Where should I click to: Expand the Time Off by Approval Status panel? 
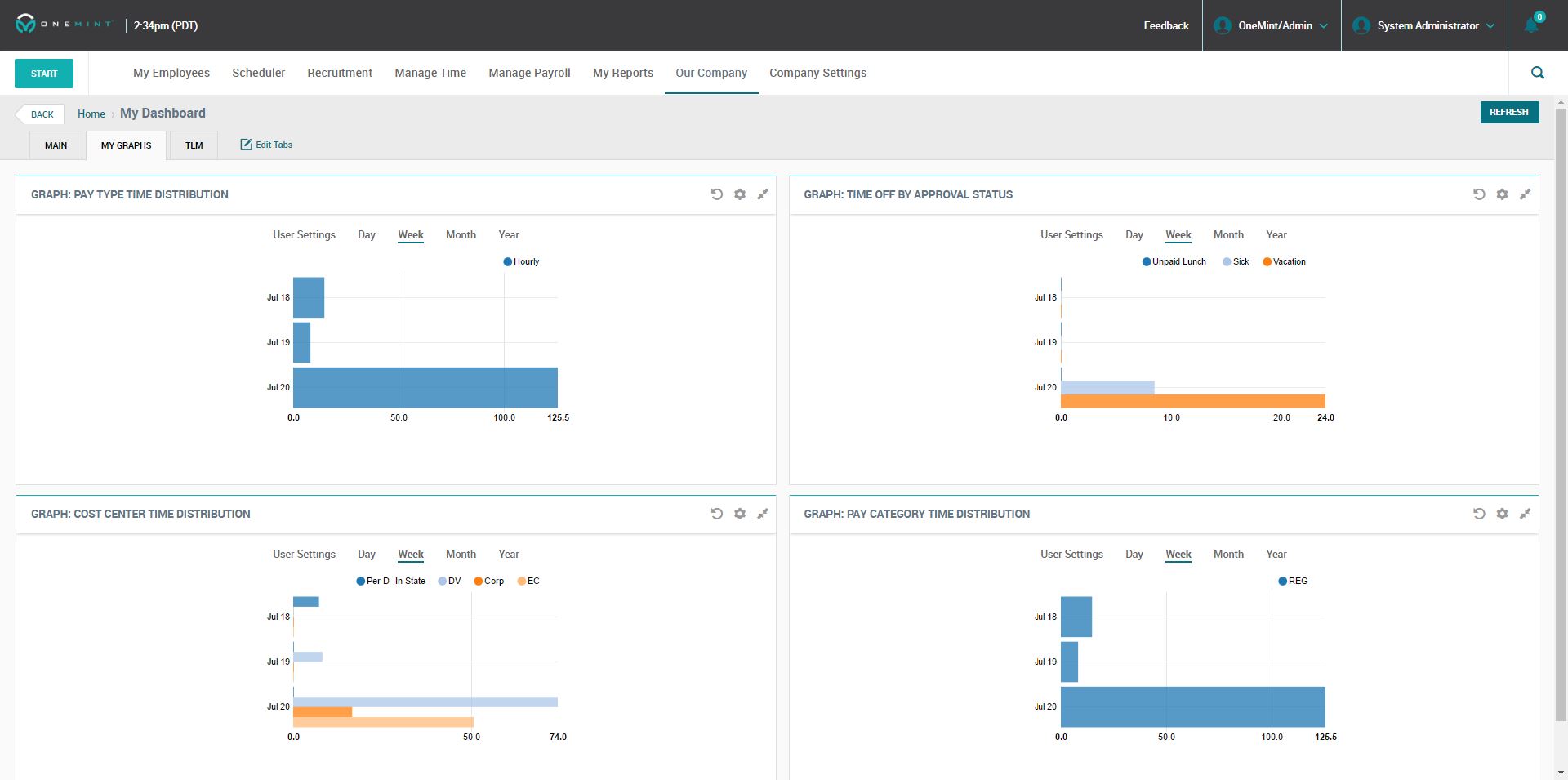(x=1524, y=194)
